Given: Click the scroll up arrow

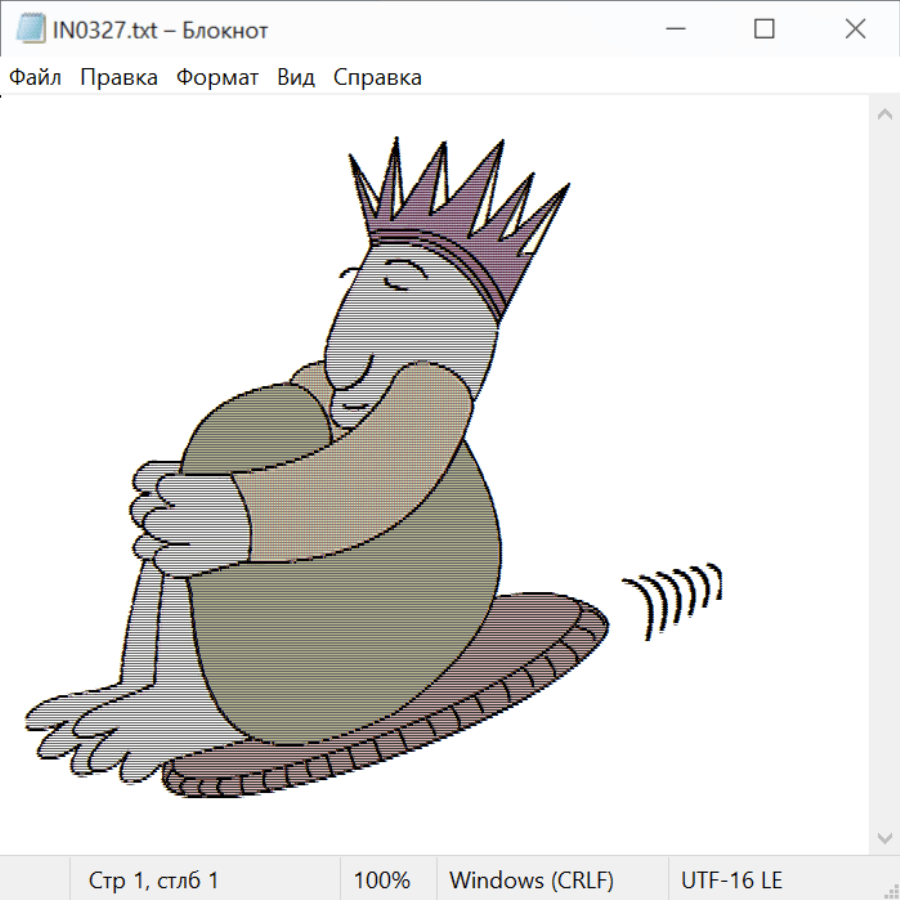Looking at the screenshot, I should pos(884,114).
